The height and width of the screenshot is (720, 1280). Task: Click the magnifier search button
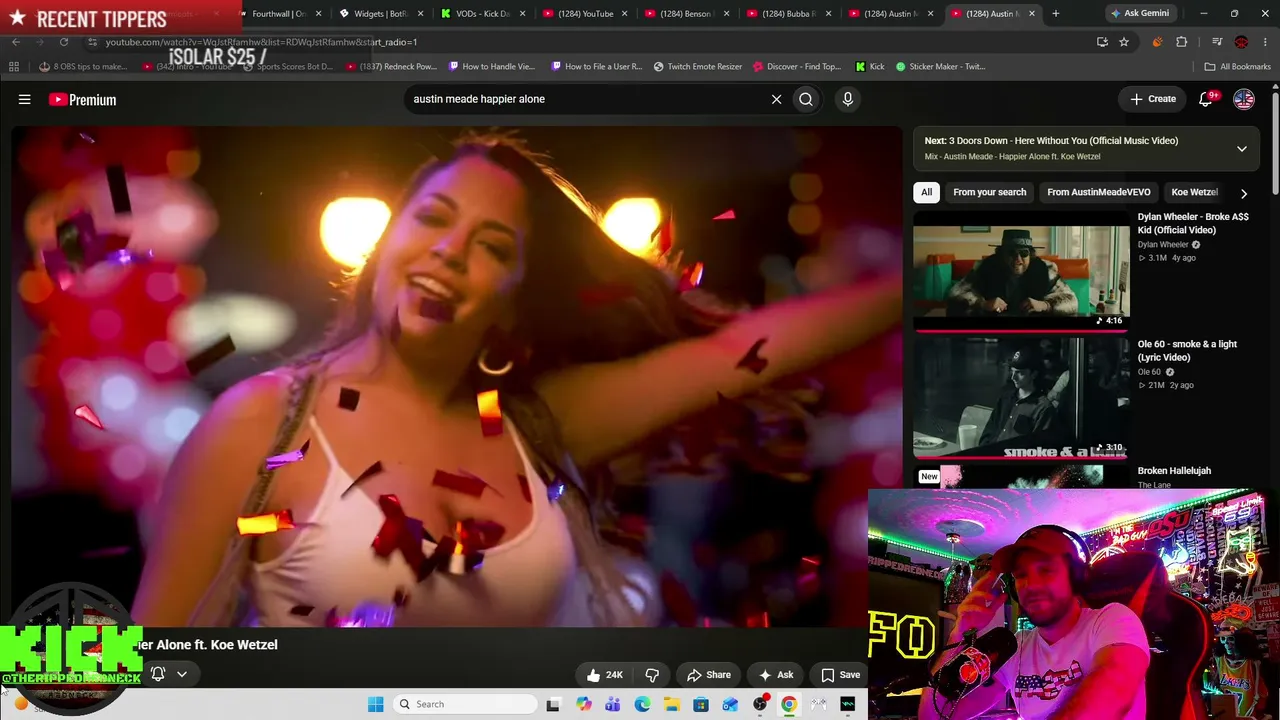tap(806, 99)
